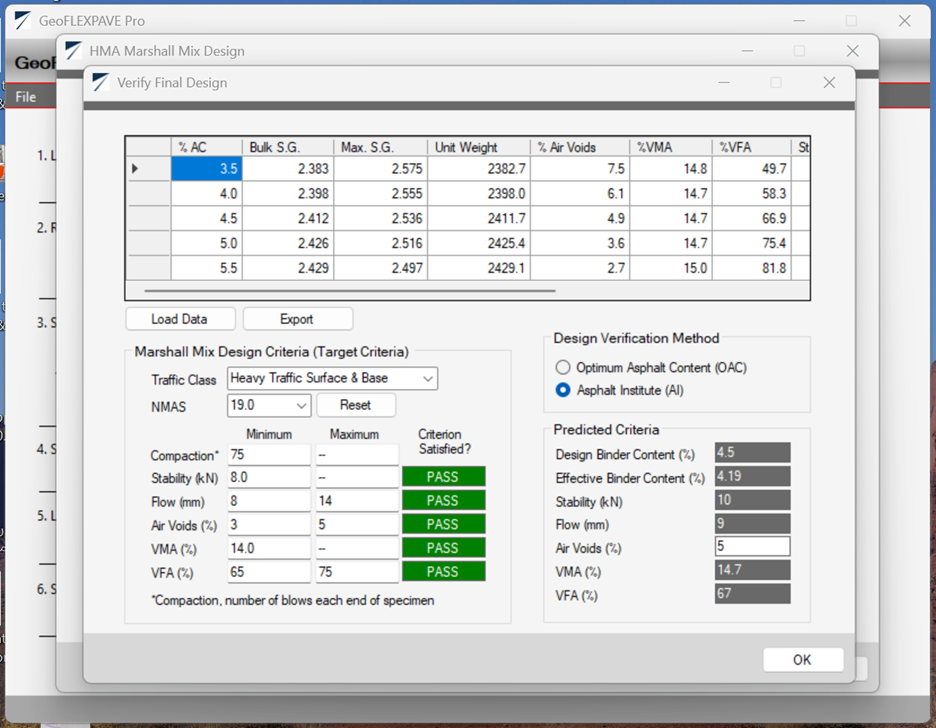Select the 4.0 % AC cell
936x728 pixels.
pos(207,194)
